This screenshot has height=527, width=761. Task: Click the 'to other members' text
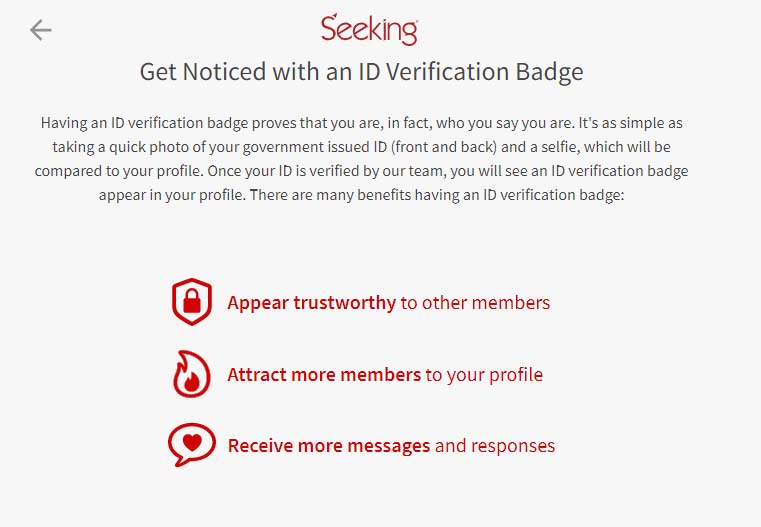475,303
